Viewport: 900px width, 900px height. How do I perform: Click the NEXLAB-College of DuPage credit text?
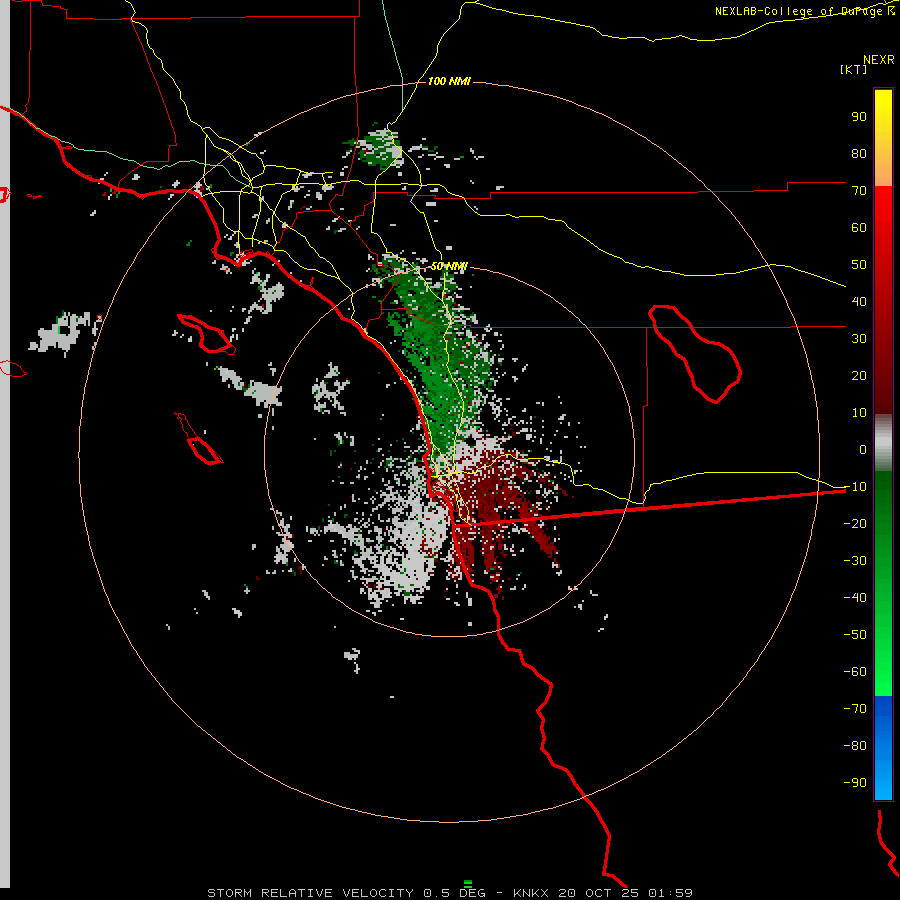tap(805, 11)
